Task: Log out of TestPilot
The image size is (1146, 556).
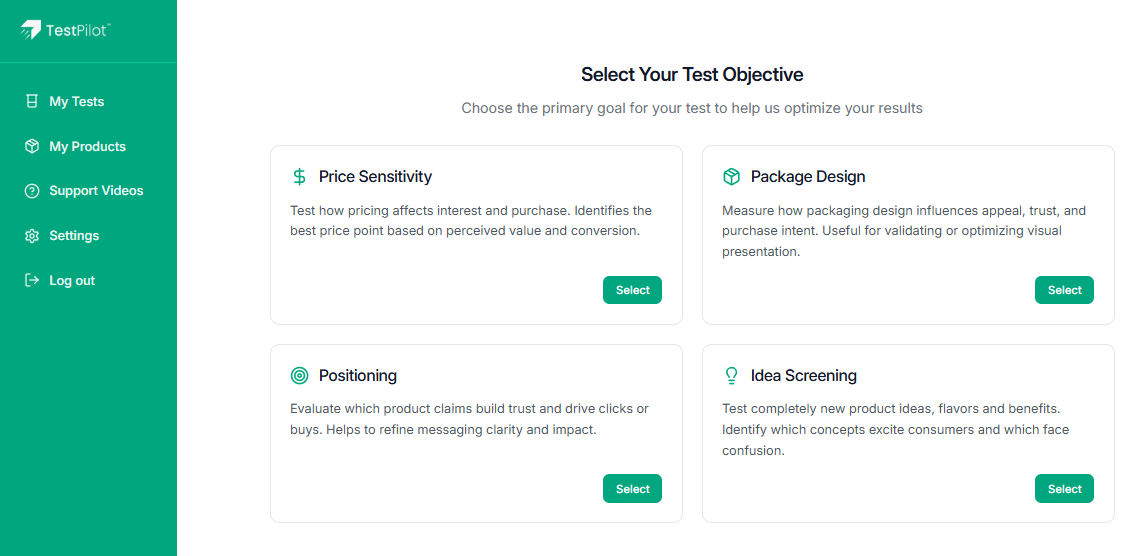Action: pos(72,281)
